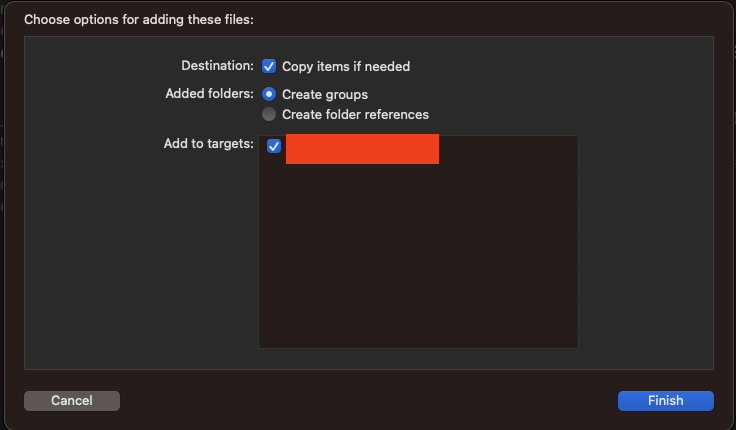Click the Create folder references label text
Screen dimensions: 736x430
(x=355, y=114)
